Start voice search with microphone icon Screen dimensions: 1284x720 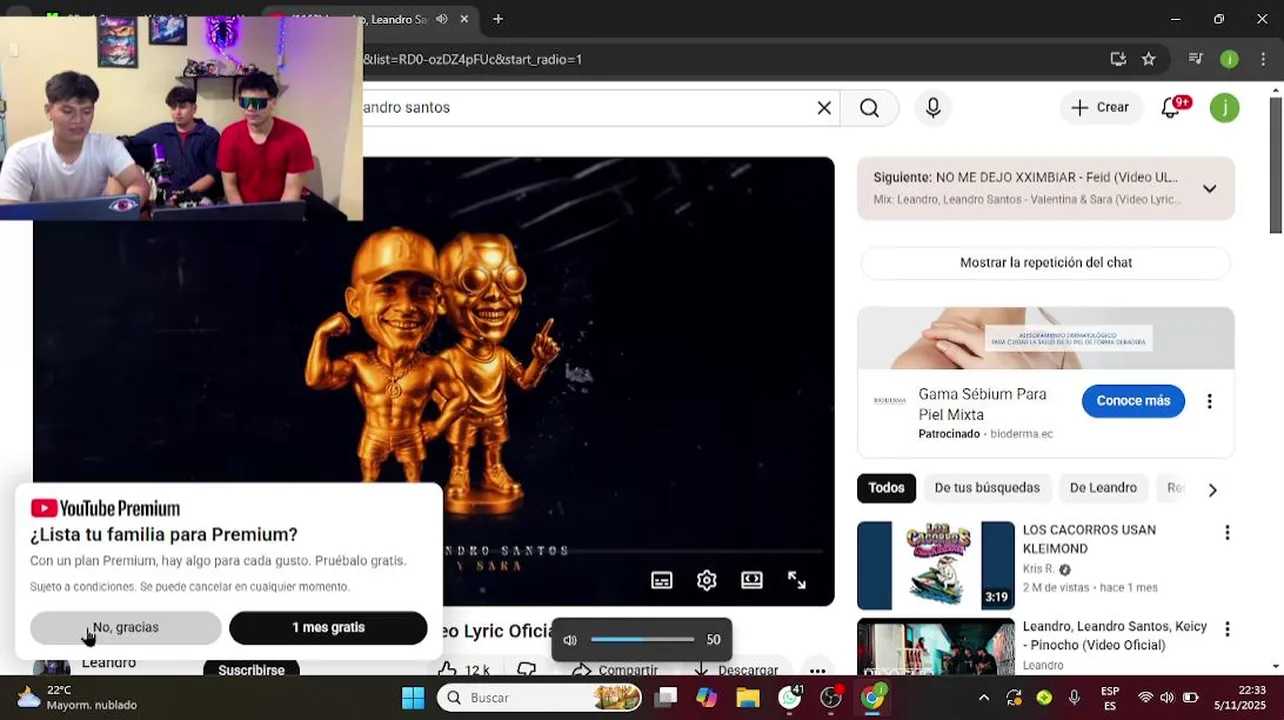933,108
